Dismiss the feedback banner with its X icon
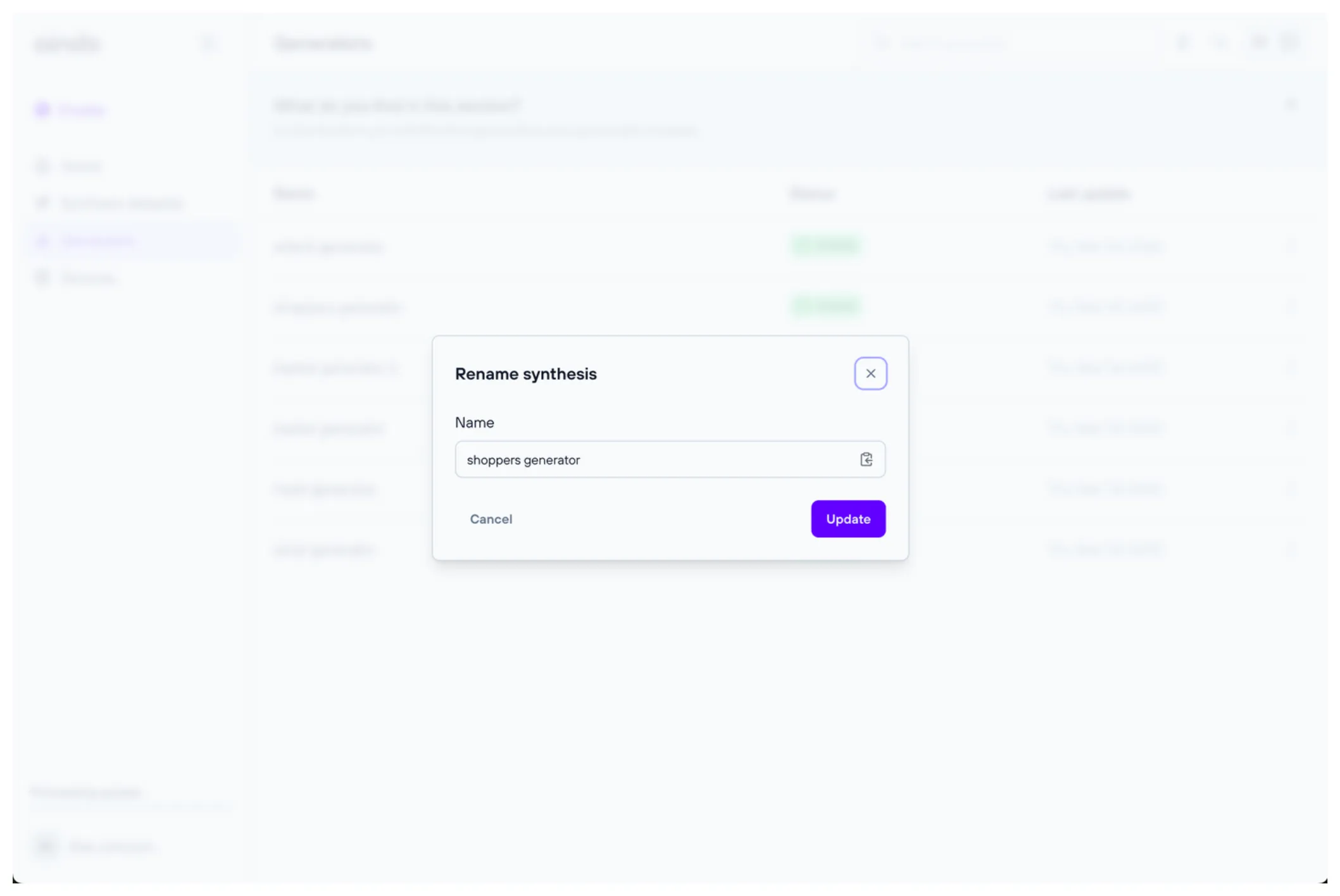Viewport: 1340px width, 896px height. (x=1291, y=104)
